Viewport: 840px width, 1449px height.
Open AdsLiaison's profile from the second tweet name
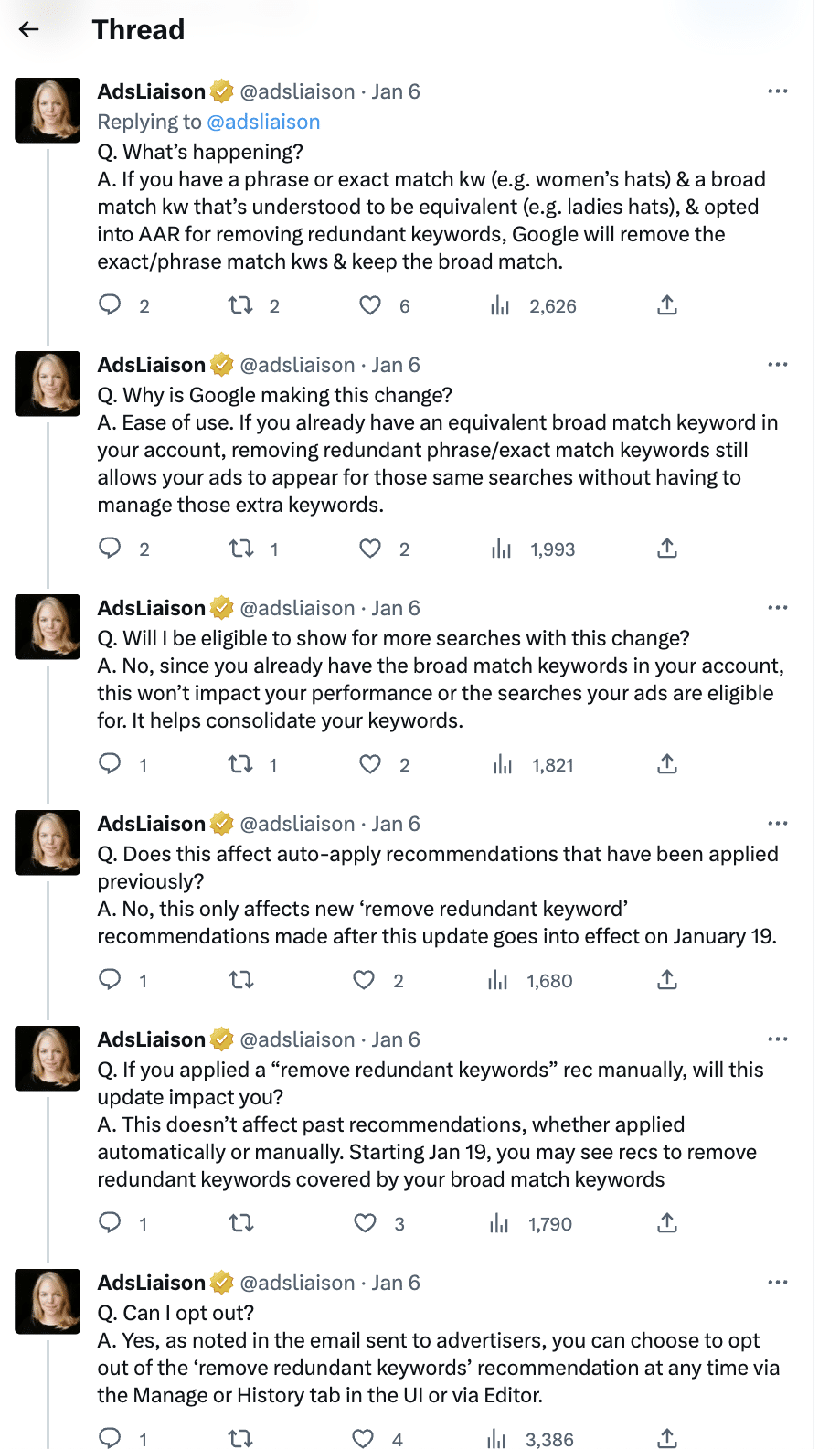(150, 364)
